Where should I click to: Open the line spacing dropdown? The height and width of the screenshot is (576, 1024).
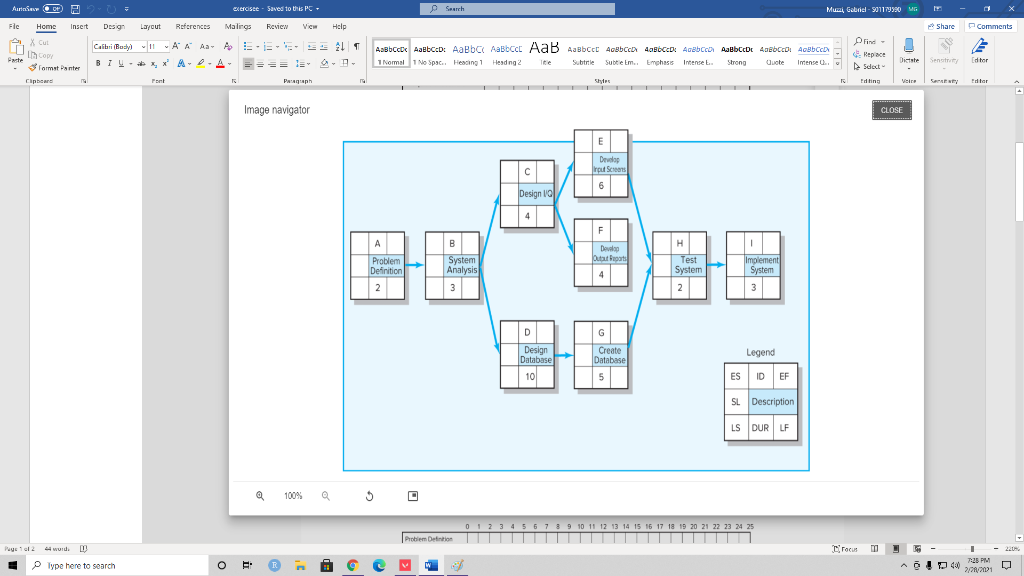coord(301,64)
